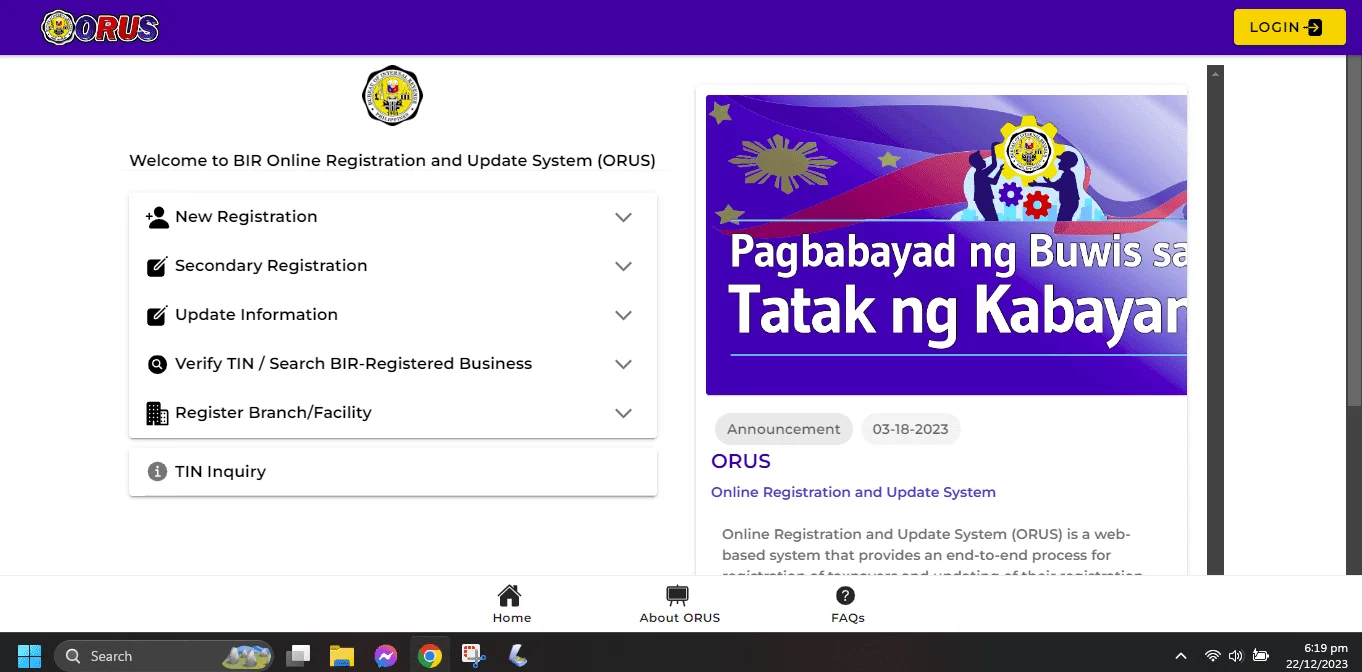The height and width of the screenshot is (672, 1362).
Task: Click the volume speaker icon
Action: click(x=1236, y=656)
